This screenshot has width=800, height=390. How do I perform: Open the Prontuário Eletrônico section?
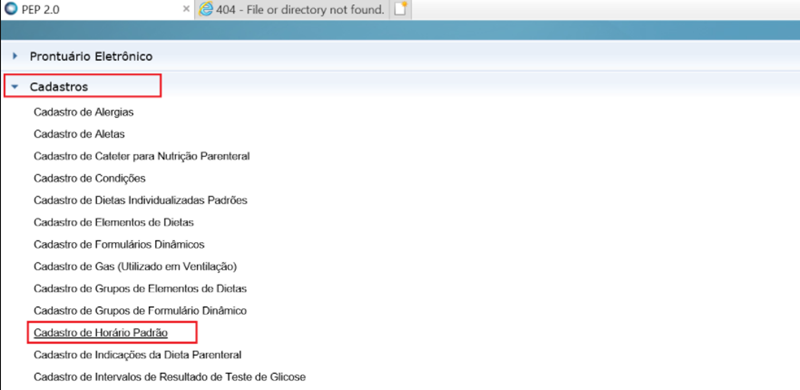pyautogui.click(x=91, y=56)
